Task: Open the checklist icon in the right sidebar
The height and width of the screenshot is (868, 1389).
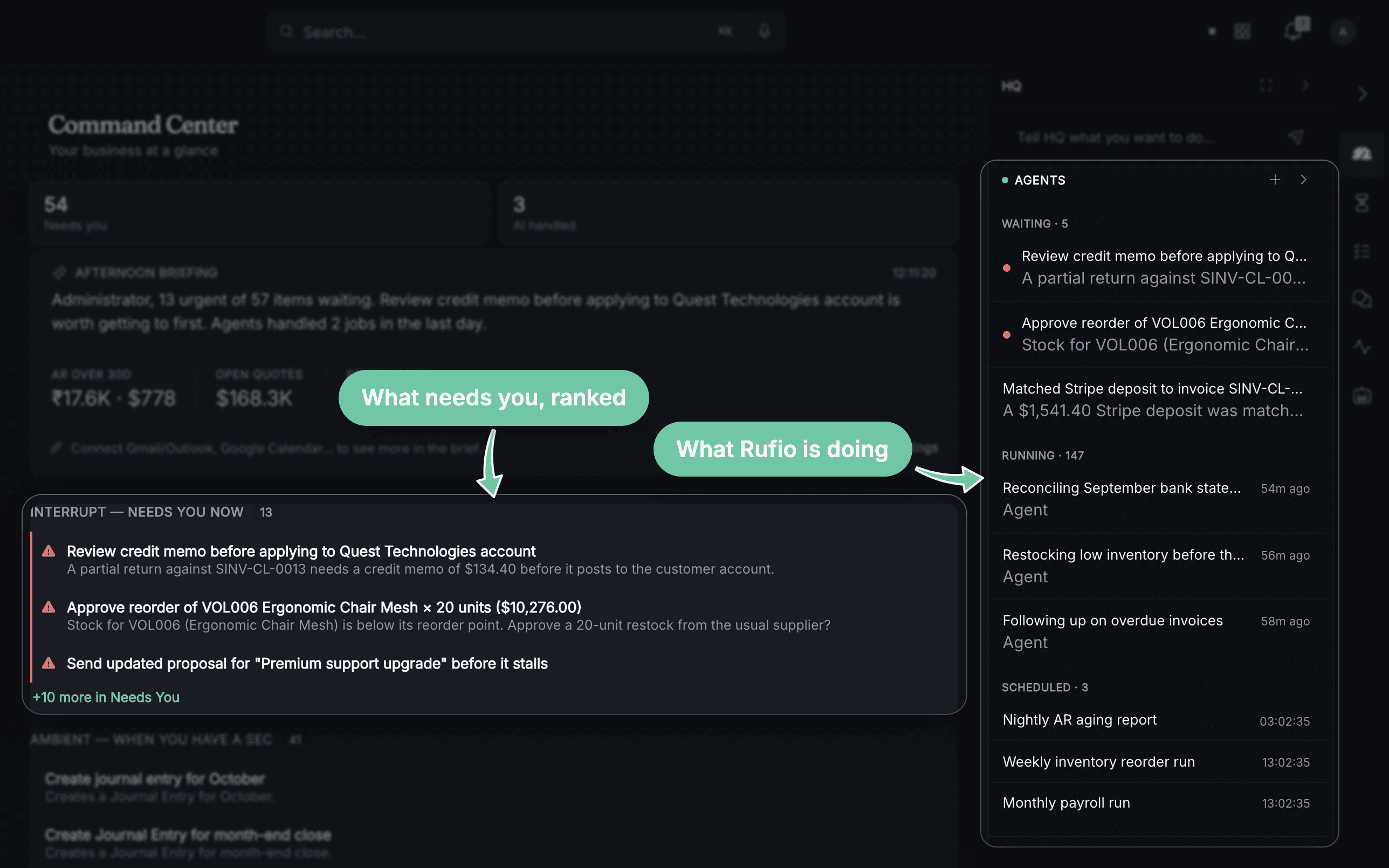Action: (1362, 251)
